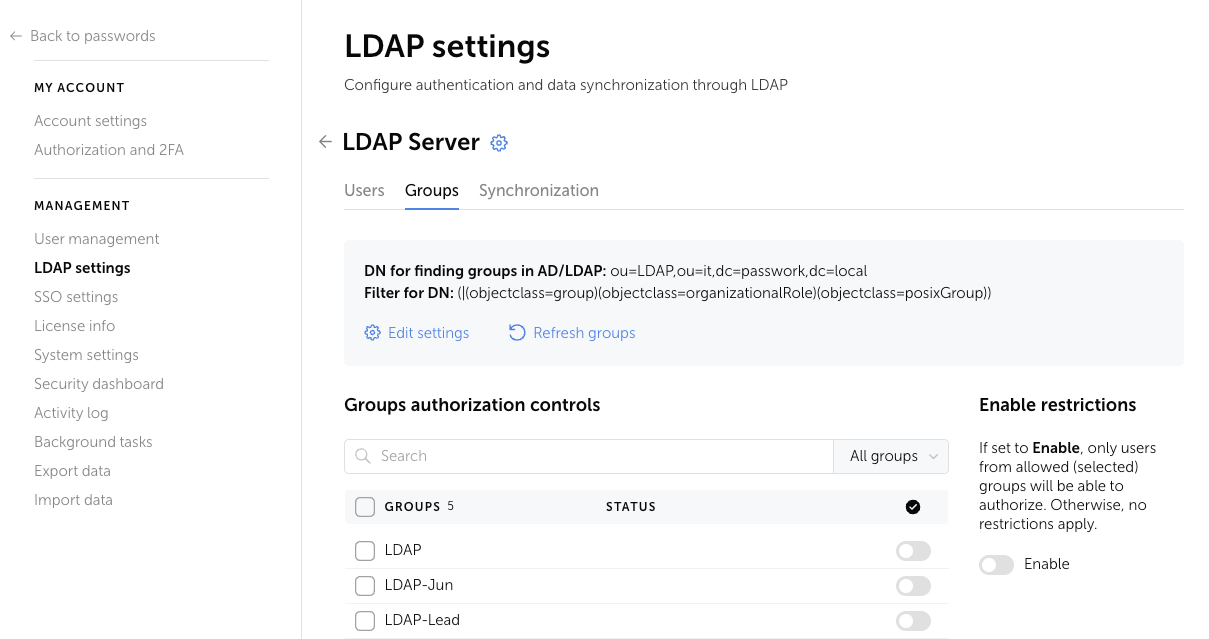Switch to the Users tab

coord(364,190)
